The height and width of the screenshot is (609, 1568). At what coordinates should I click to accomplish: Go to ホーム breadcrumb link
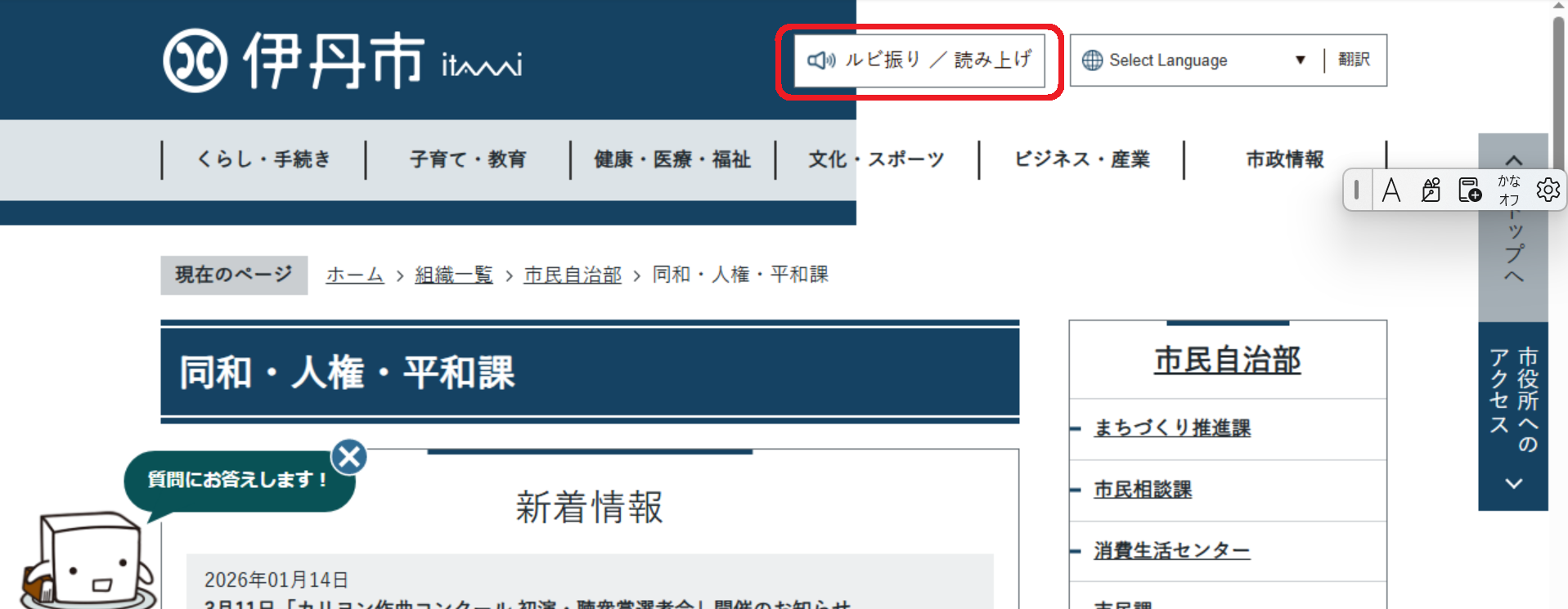click(354, 275)
